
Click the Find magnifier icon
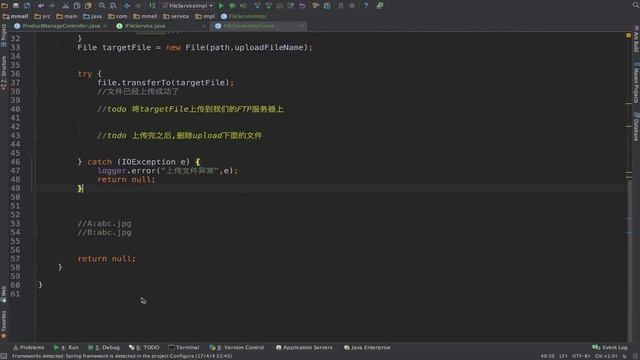click(102, 6)
